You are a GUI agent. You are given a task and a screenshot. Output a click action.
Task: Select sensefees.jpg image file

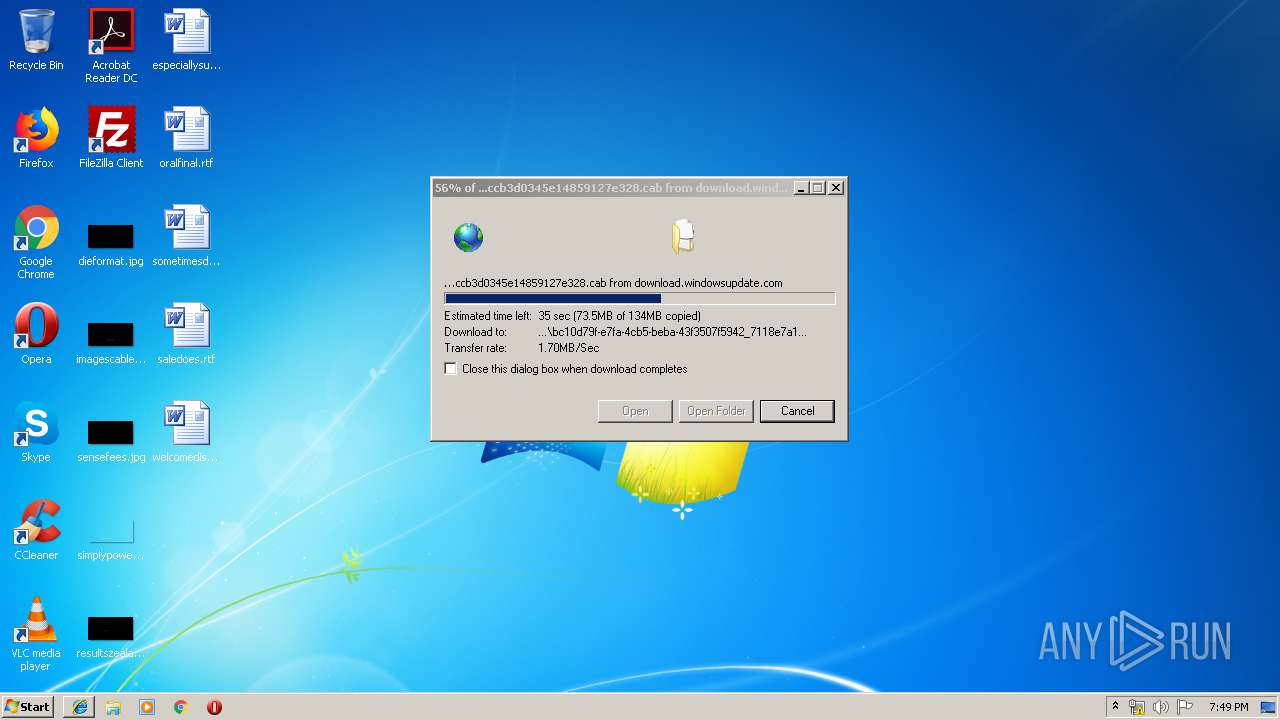click(x=111, y=442)
